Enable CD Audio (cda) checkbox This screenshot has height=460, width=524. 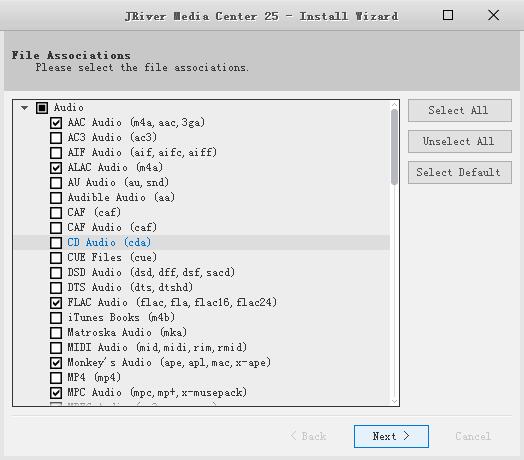pos(56,243)
